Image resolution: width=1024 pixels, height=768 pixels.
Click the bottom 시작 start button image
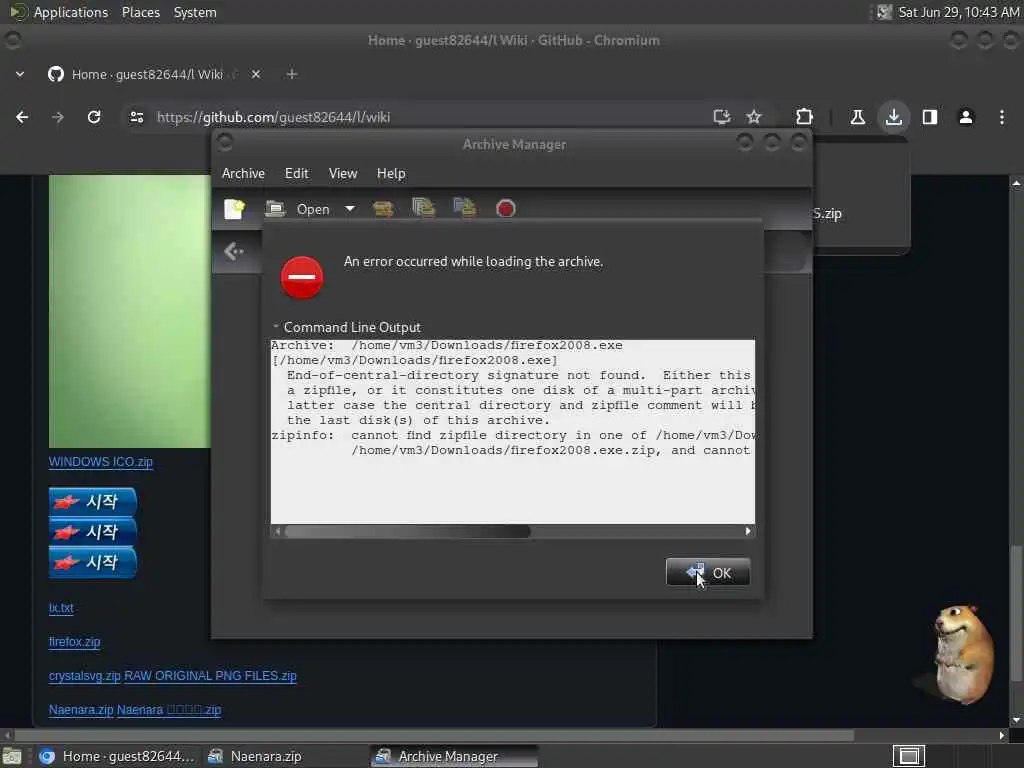93,562
